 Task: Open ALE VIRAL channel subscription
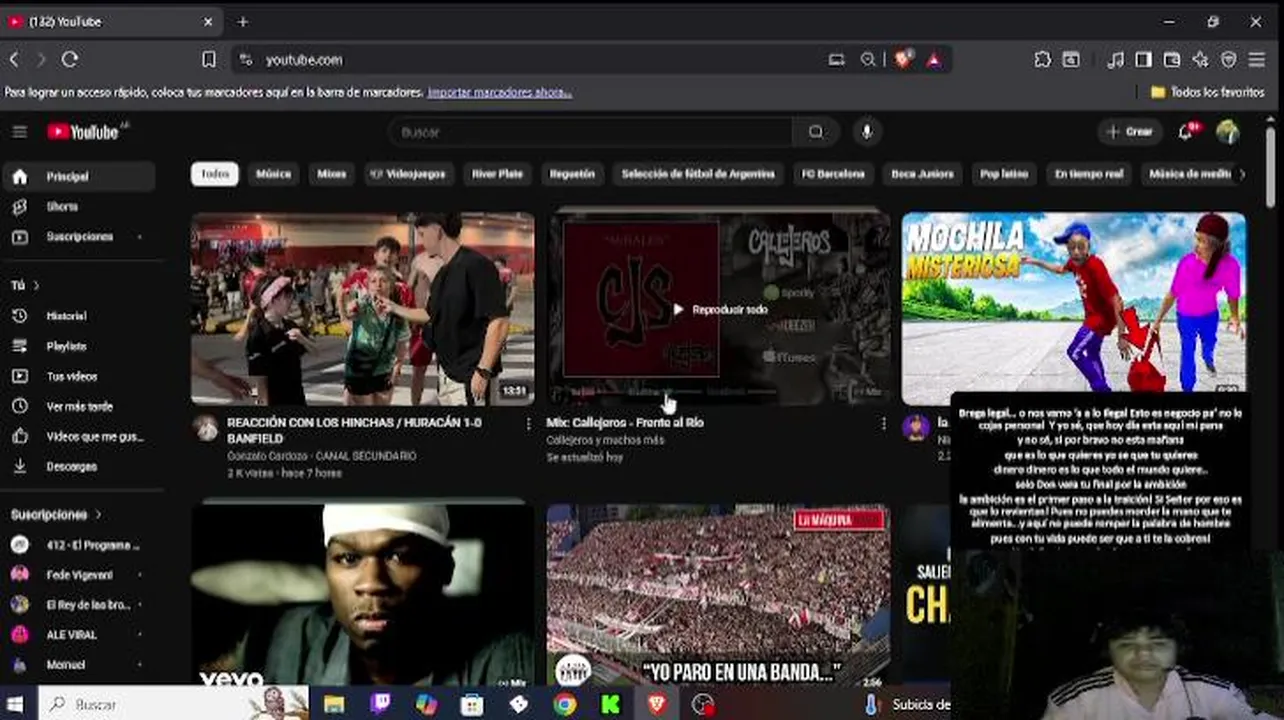tap(78, 635)
